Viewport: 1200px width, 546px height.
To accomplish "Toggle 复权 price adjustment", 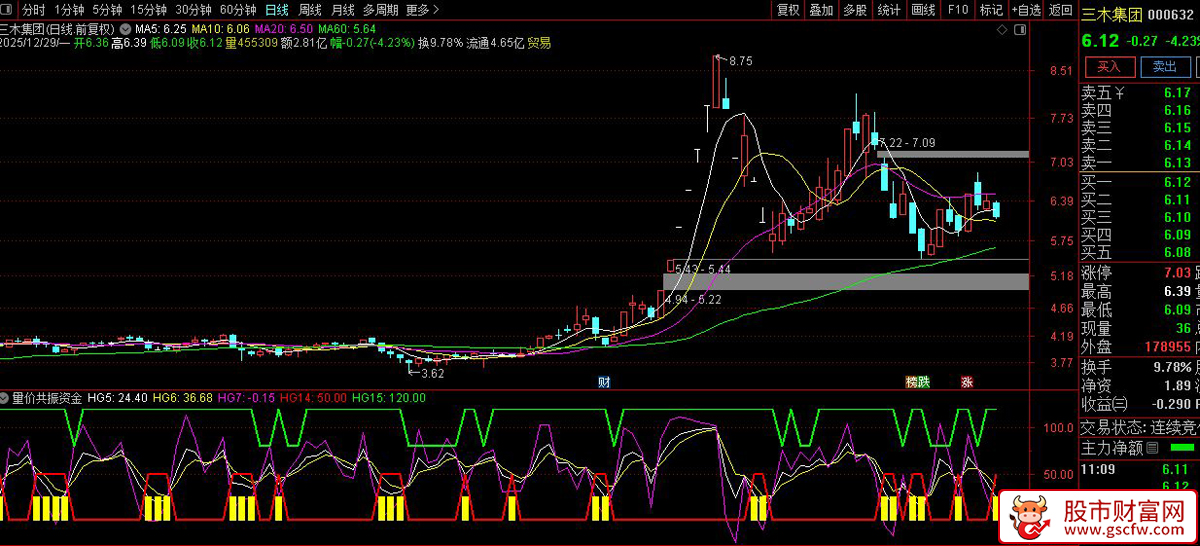I will pos(788,10).
